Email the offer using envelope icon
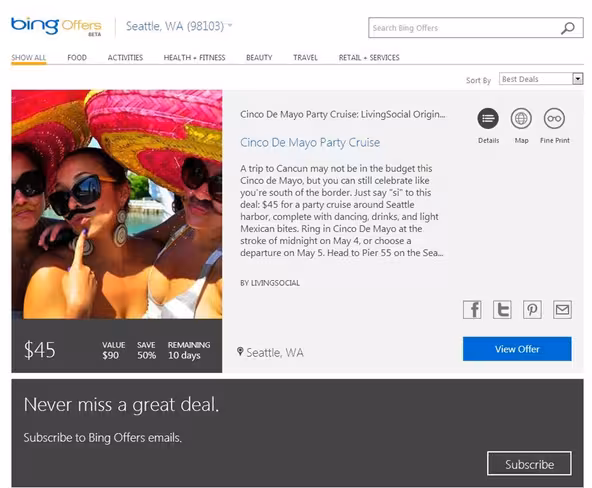The image size is (592, 488). coord(562,310)
